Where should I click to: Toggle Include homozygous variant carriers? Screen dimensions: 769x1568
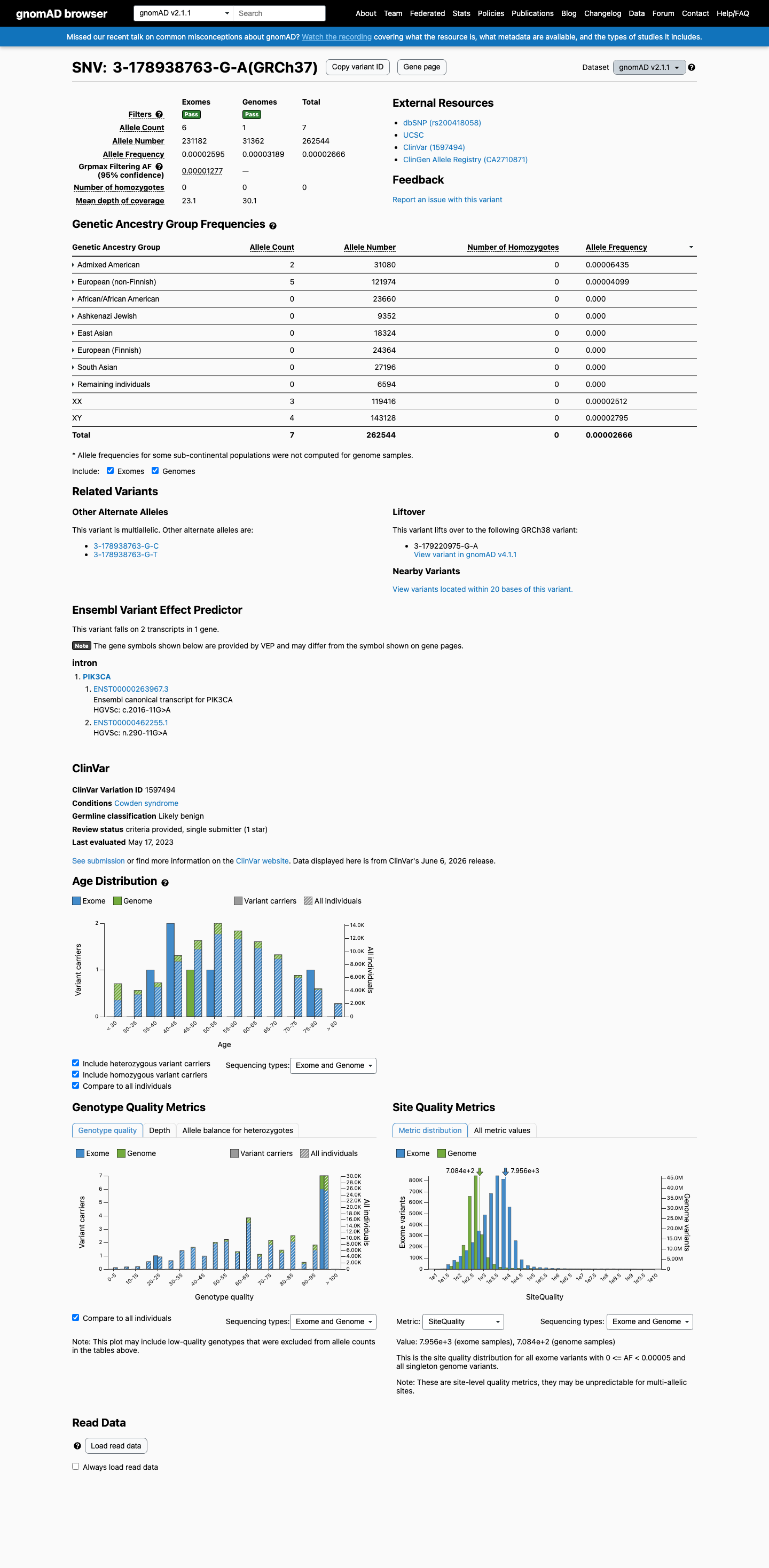tap(75, 1074)
